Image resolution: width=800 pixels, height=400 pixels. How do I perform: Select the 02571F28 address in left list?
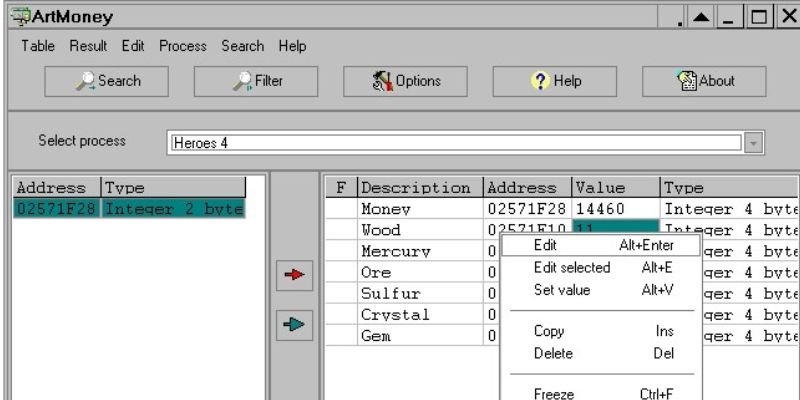pos(57,209)
